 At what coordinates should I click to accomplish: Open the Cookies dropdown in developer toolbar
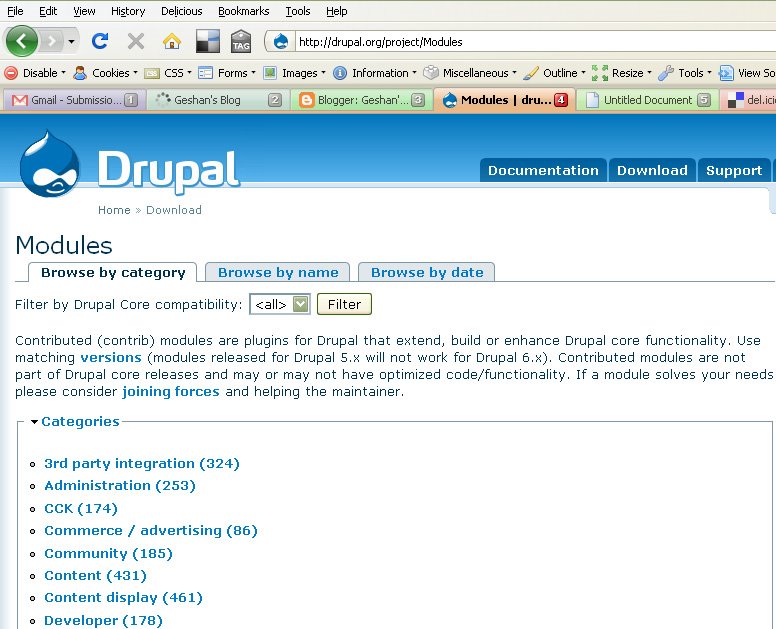(x=105, y=73)
